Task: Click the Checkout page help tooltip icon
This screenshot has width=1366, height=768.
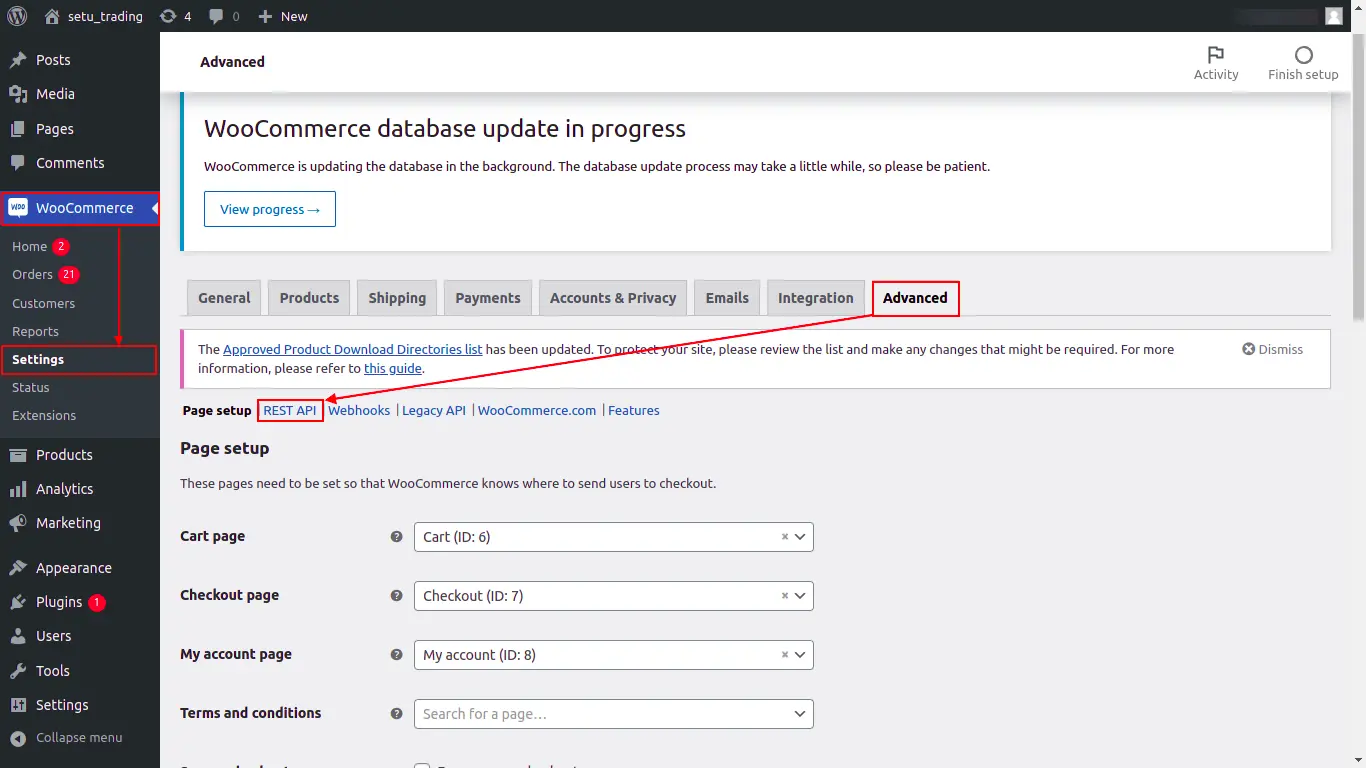Action: [x=396, y=595]
